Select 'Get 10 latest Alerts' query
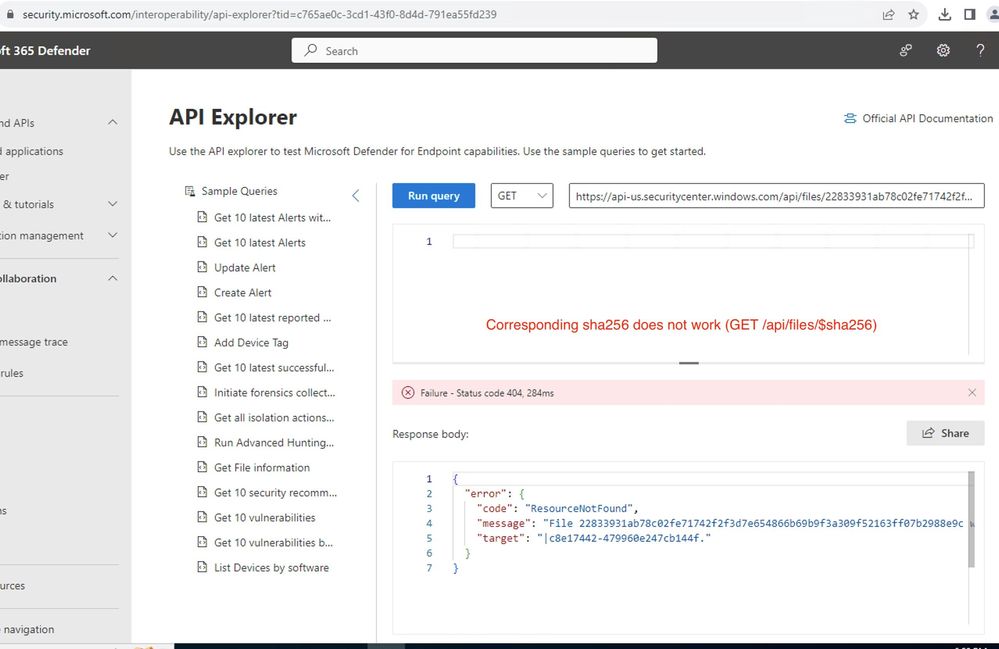This screenshot has width=999, height=649. [x=259, y=243]
